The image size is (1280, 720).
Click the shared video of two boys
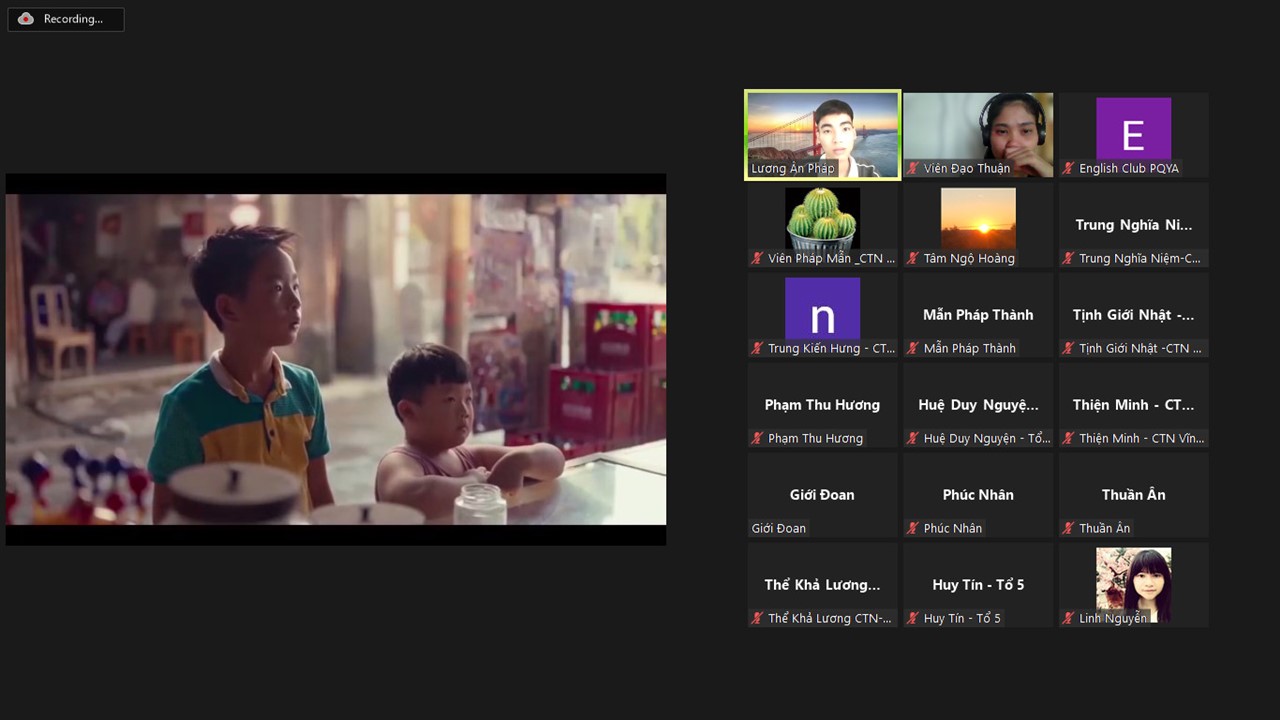(336, 359)
